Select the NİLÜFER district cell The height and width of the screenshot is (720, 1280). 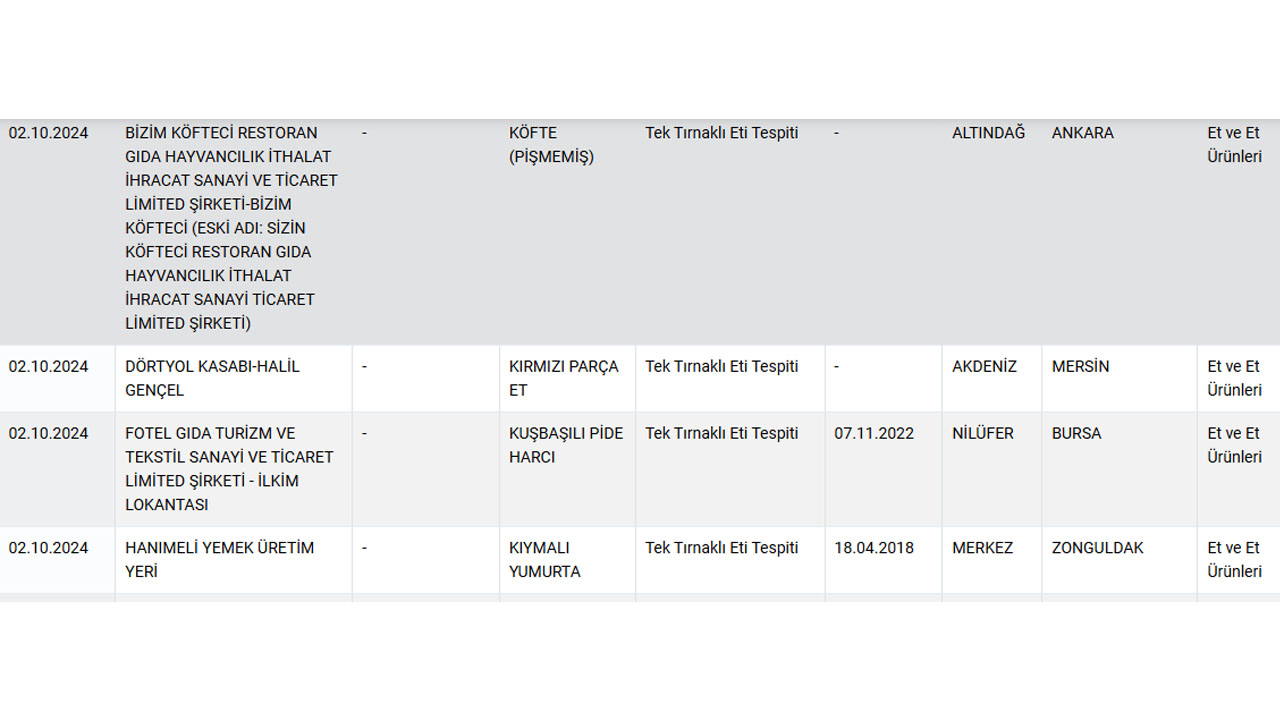(x=982, y=434)
